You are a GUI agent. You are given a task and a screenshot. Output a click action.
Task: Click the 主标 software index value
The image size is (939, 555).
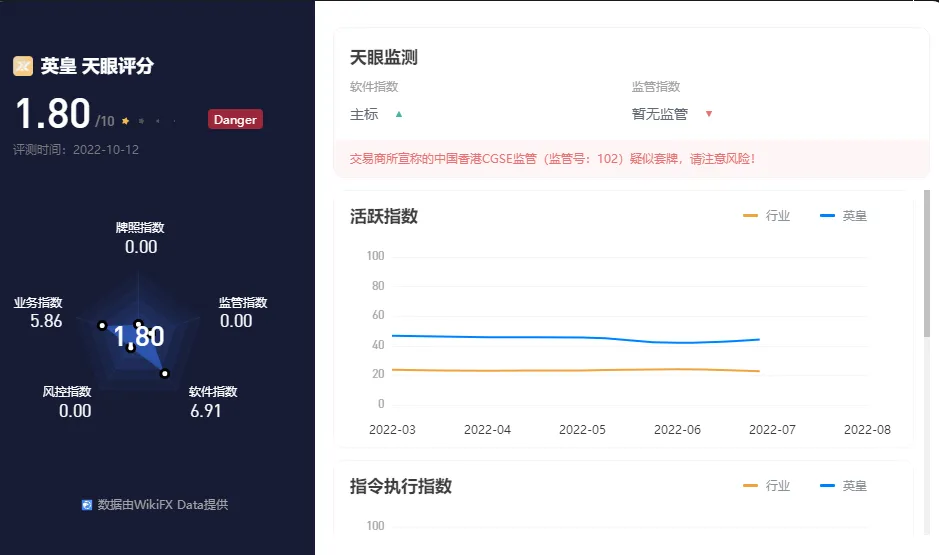click(364, 114)
